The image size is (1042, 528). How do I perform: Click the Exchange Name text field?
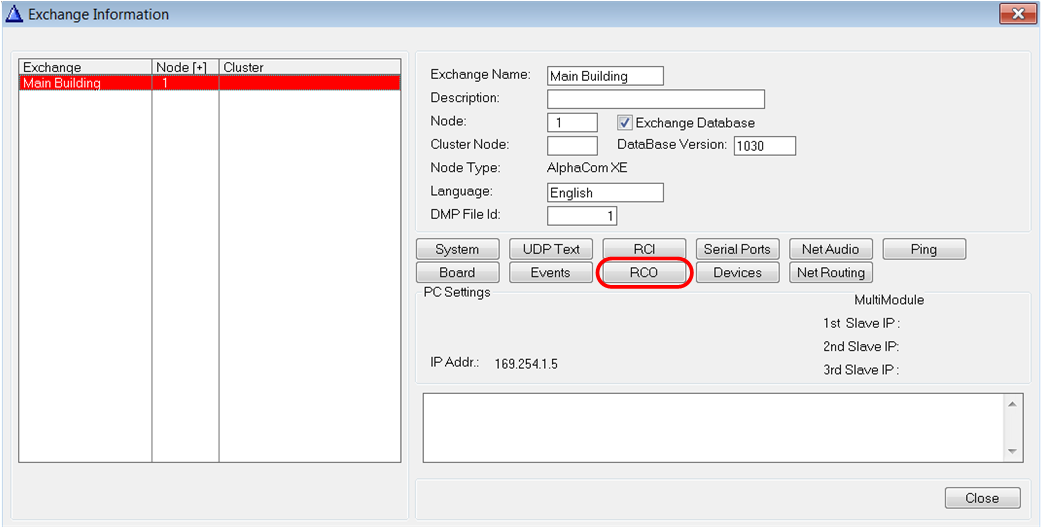605,76
